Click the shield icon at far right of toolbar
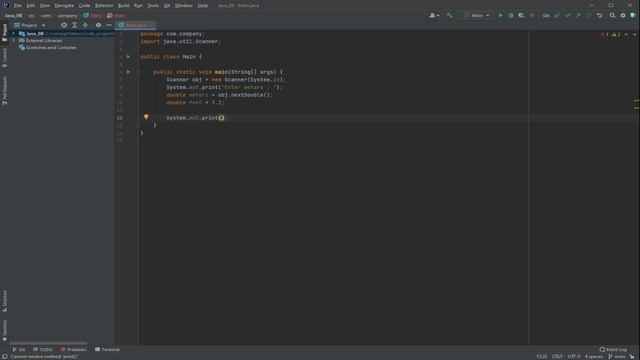This screenshot has width=640, height=360. tap(633, 16)
